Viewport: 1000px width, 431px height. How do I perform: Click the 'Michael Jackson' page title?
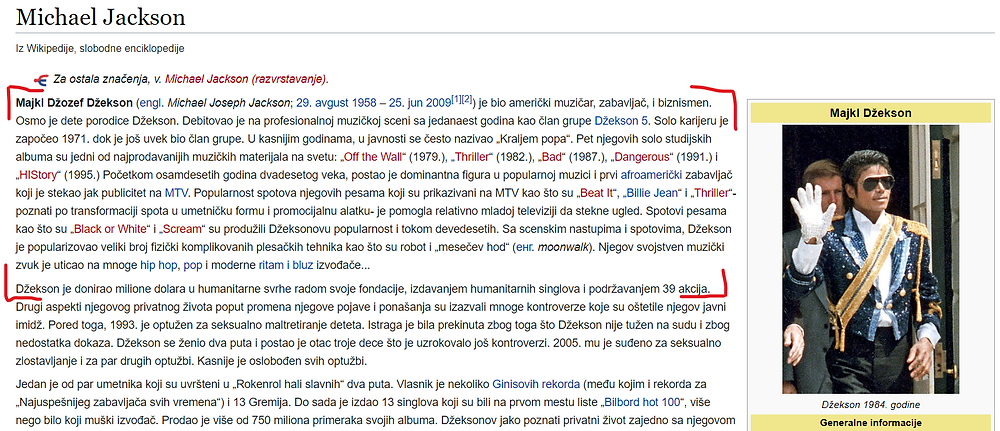[x=101, y=17]
